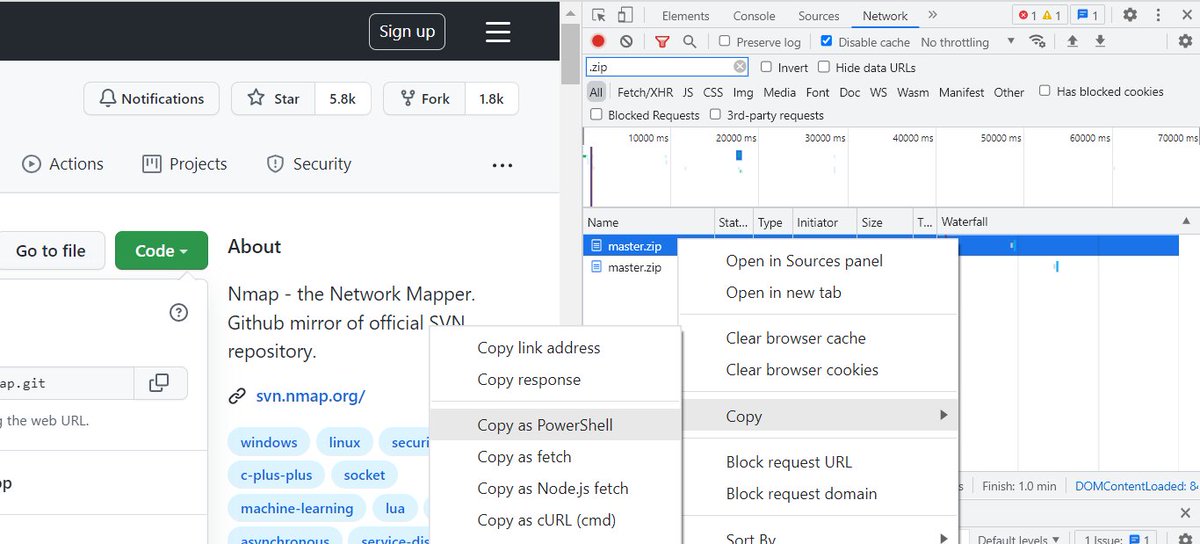
Task: Open the repository three-dot more tabs menu
Action: (x=502, y=165)
